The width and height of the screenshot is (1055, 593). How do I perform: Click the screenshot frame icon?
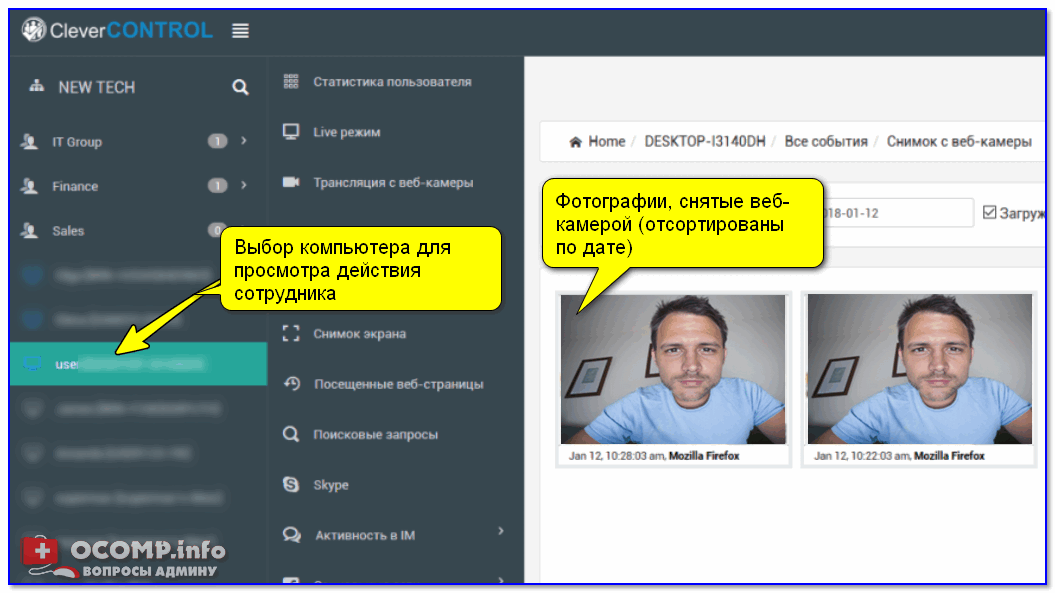click(x=291, y=334)
